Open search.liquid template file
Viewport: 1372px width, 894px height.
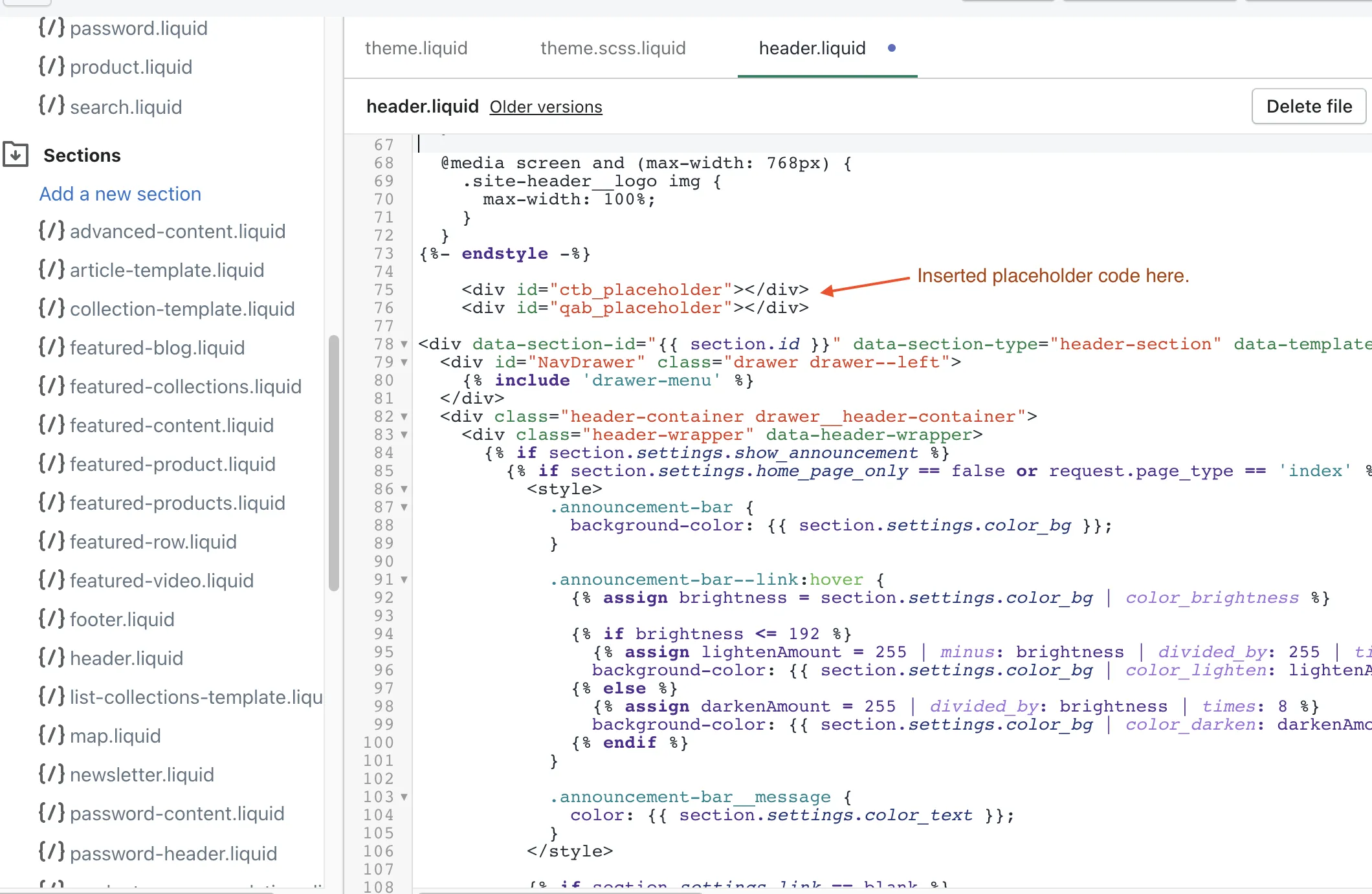point(126,107)
